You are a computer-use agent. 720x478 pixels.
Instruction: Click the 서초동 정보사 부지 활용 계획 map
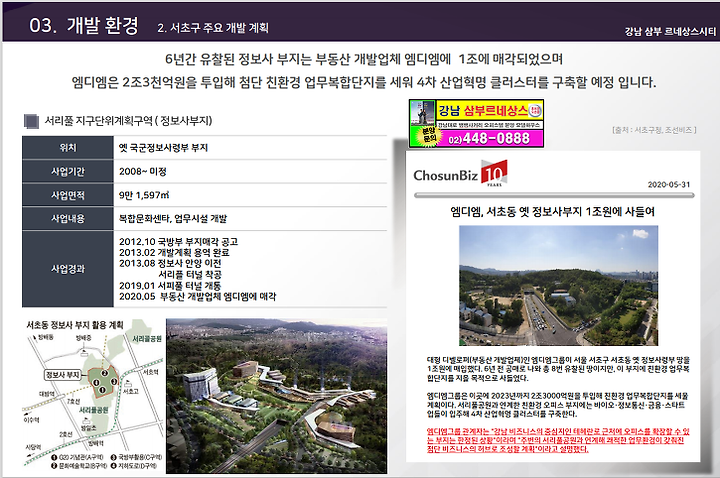click(x=94, y=395)
